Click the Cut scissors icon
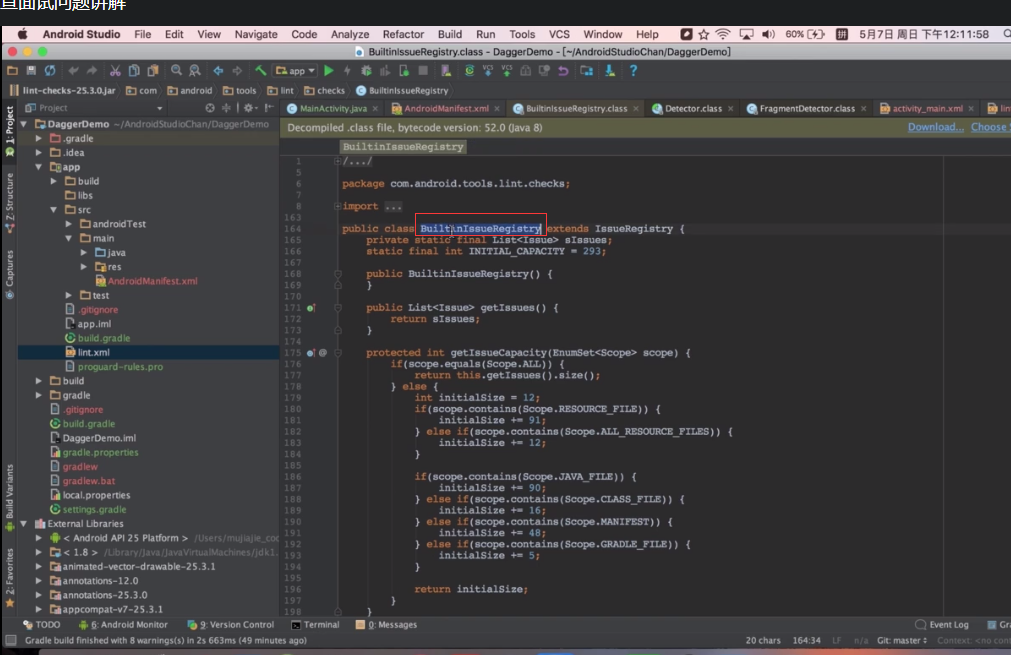Image resolution: width=1011 pixels, height=655 pixels. pyautogui.click(x=115, y=71)
